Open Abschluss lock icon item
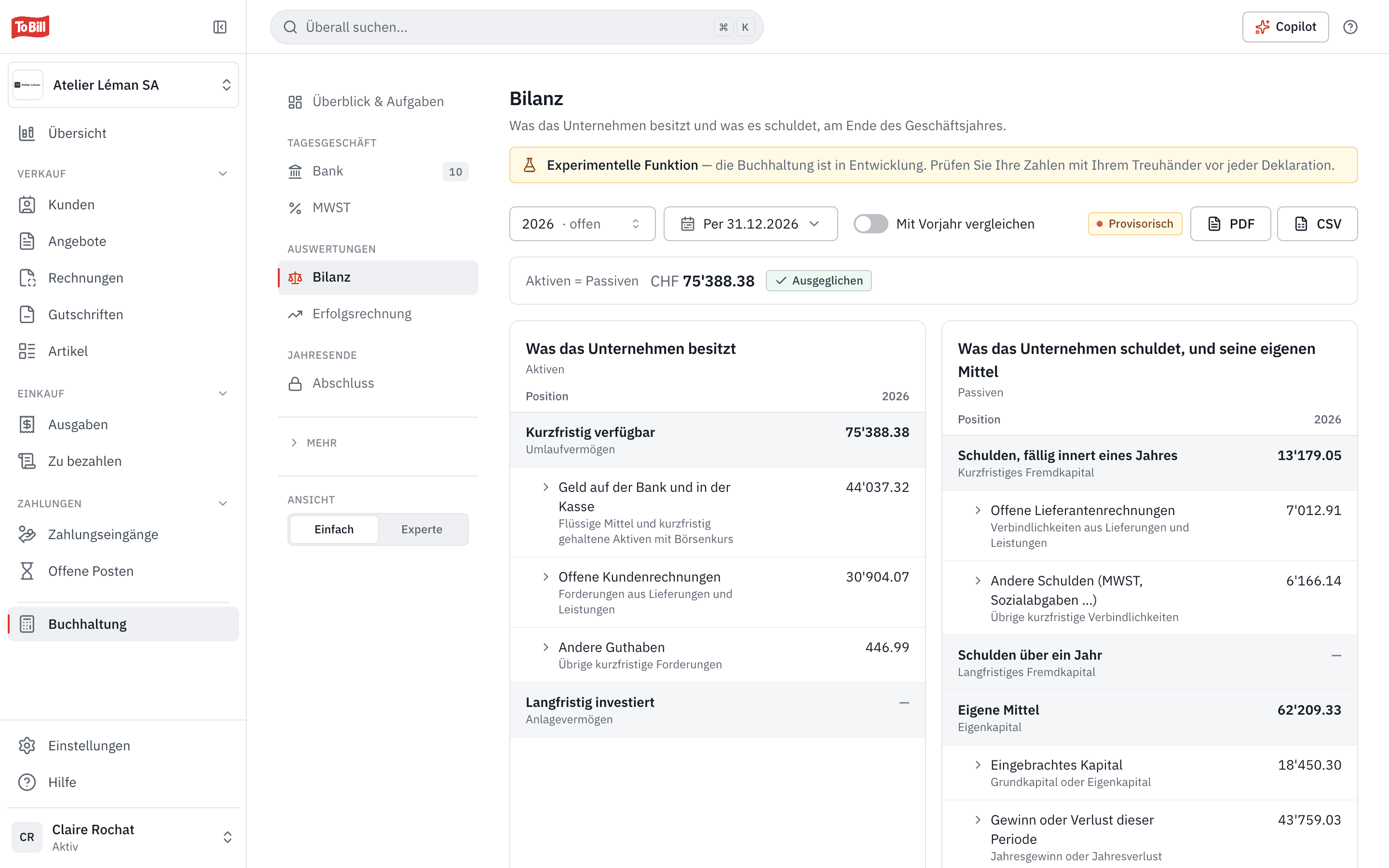The width and height of the screenshot is (1389, 868). [295, 383]
